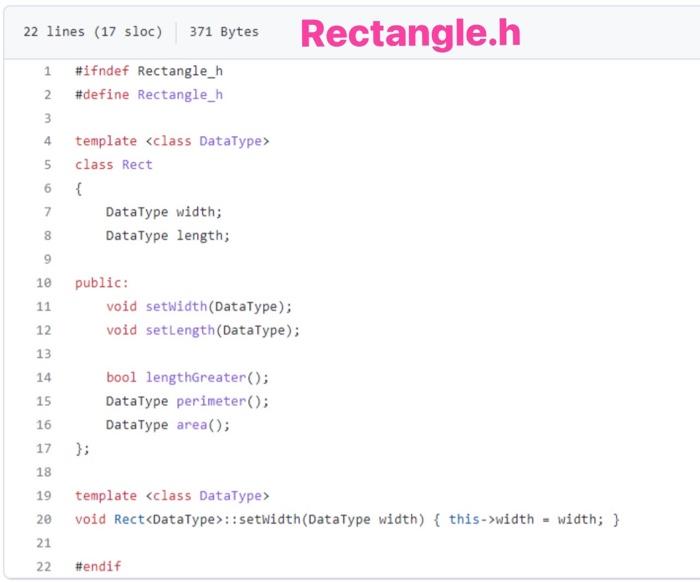Click line number 22 in the gutter
700x583 pixels.
(44, 566)
